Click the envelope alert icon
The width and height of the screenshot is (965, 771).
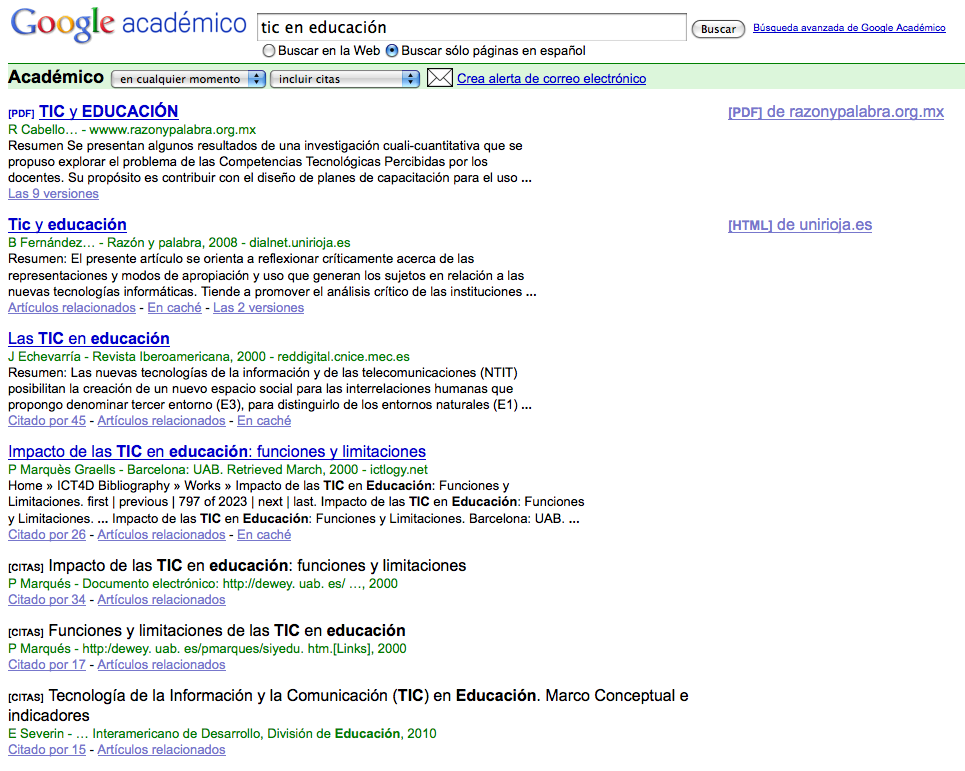(x=439, y=77)
